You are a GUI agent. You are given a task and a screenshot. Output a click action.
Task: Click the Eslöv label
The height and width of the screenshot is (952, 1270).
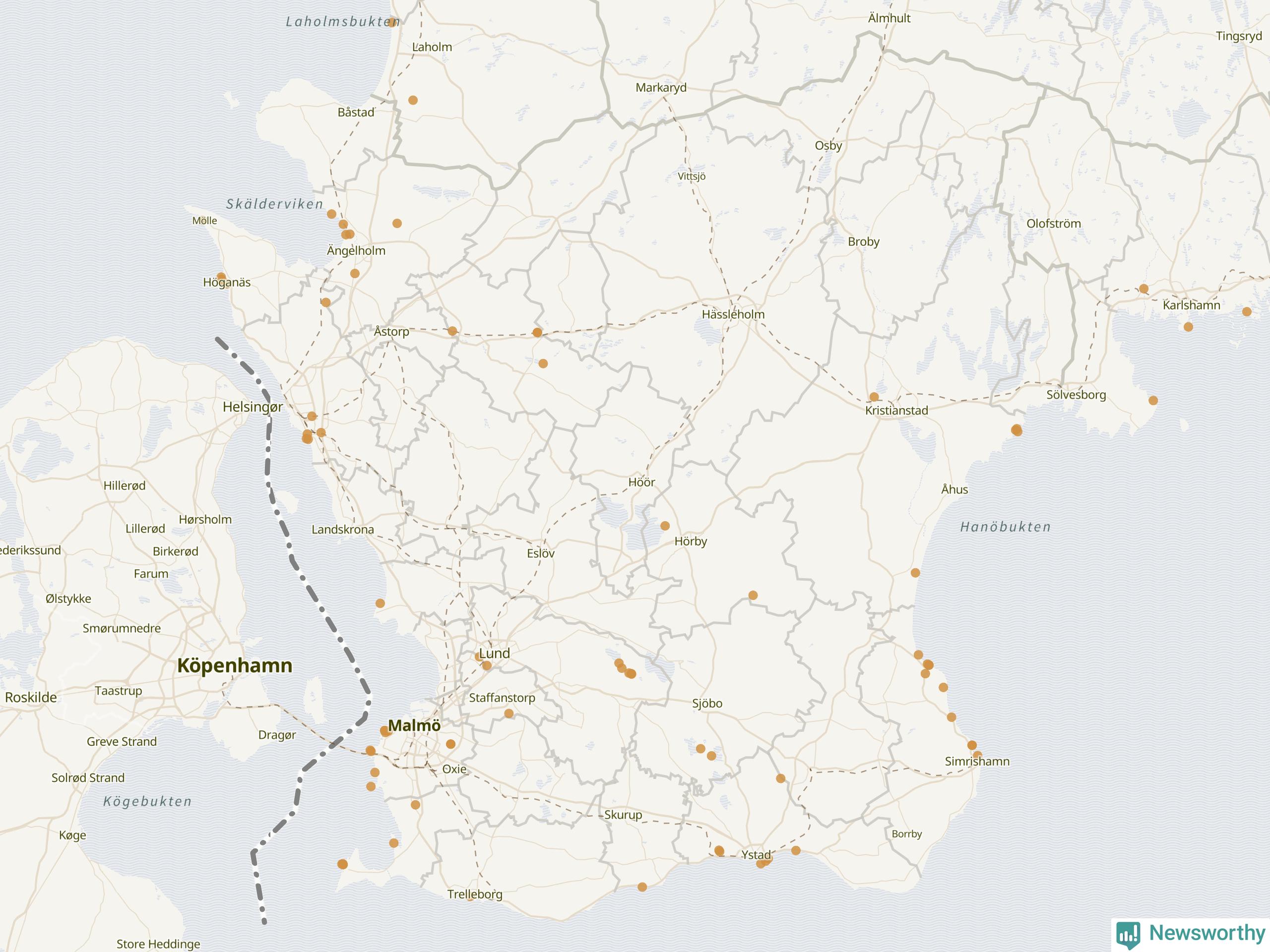click(x=541, y=554)
